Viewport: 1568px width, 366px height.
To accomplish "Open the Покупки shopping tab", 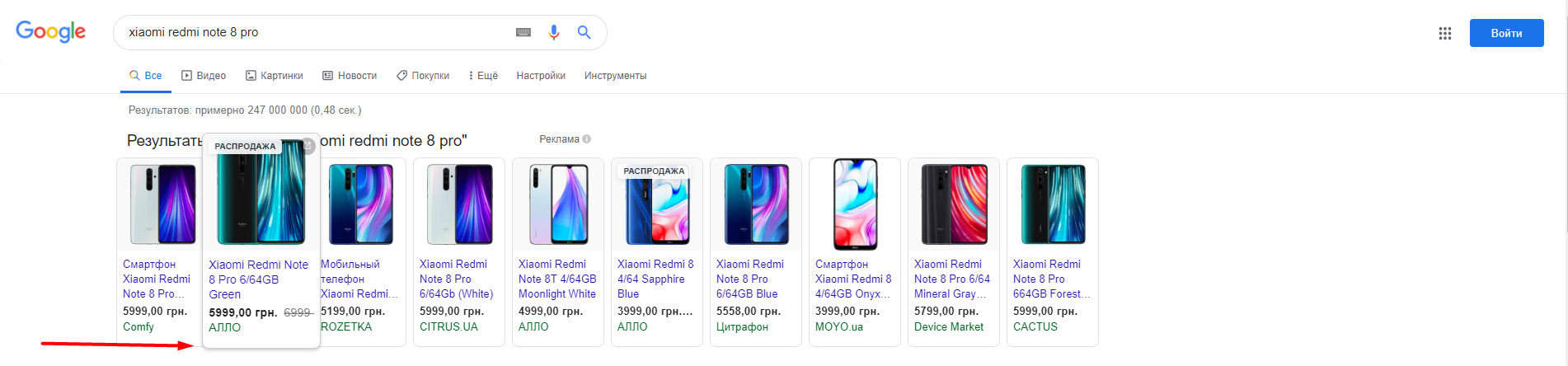I will point(423,76).
